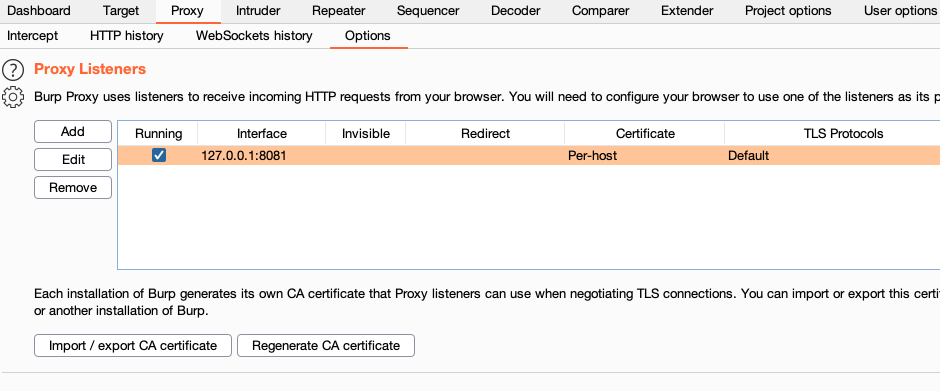Viewport: 940px width, 391px height.
Task: Click Remove listener button
Action: tap(73, 188)
